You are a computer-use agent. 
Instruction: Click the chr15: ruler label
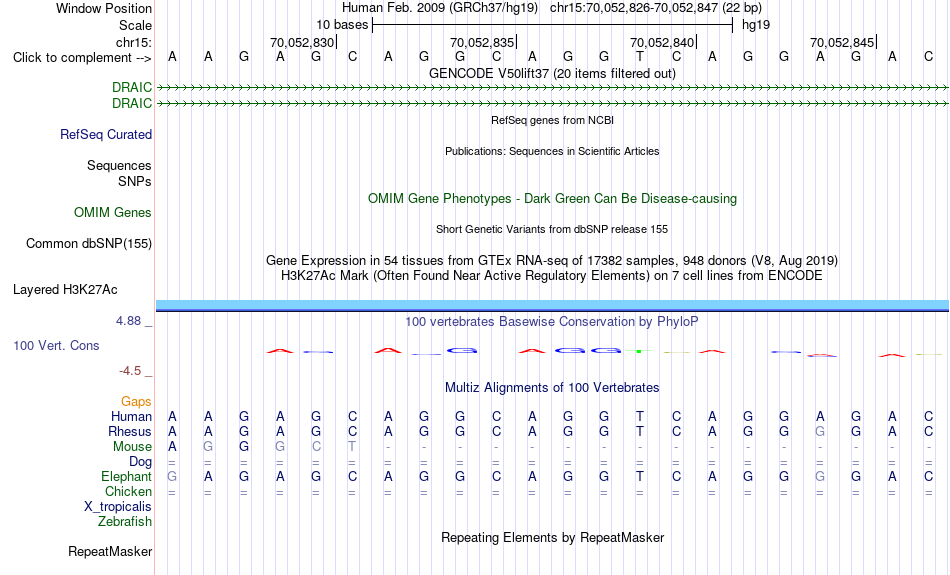tap(133, 42)
